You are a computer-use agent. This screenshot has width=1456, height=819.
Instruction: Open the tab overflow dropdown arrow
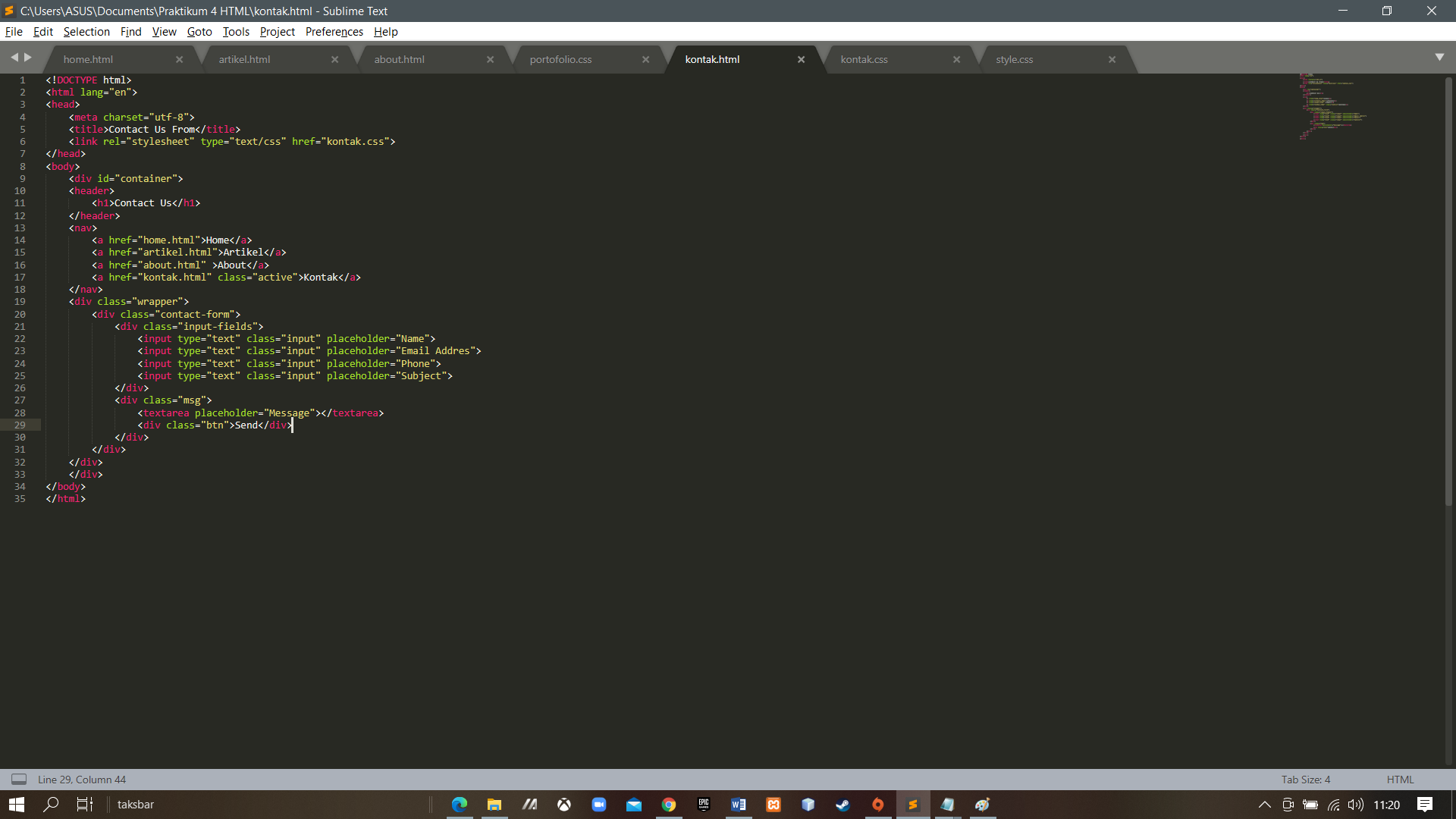1441,57
